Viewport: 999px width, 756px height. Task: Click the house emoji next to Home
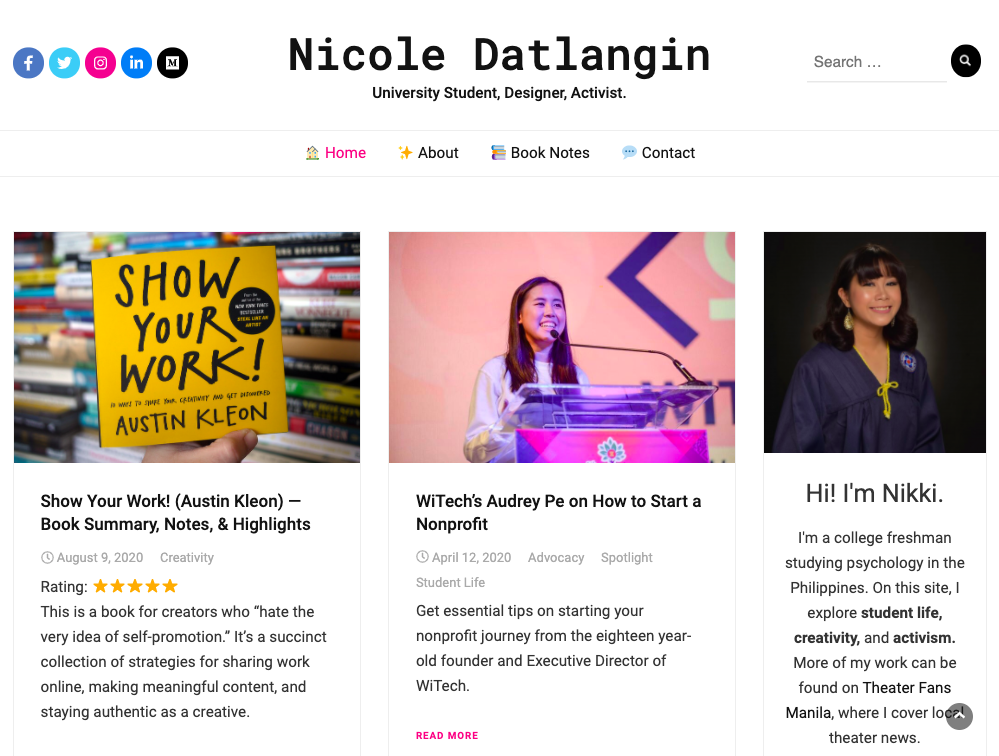click(312, 153)
